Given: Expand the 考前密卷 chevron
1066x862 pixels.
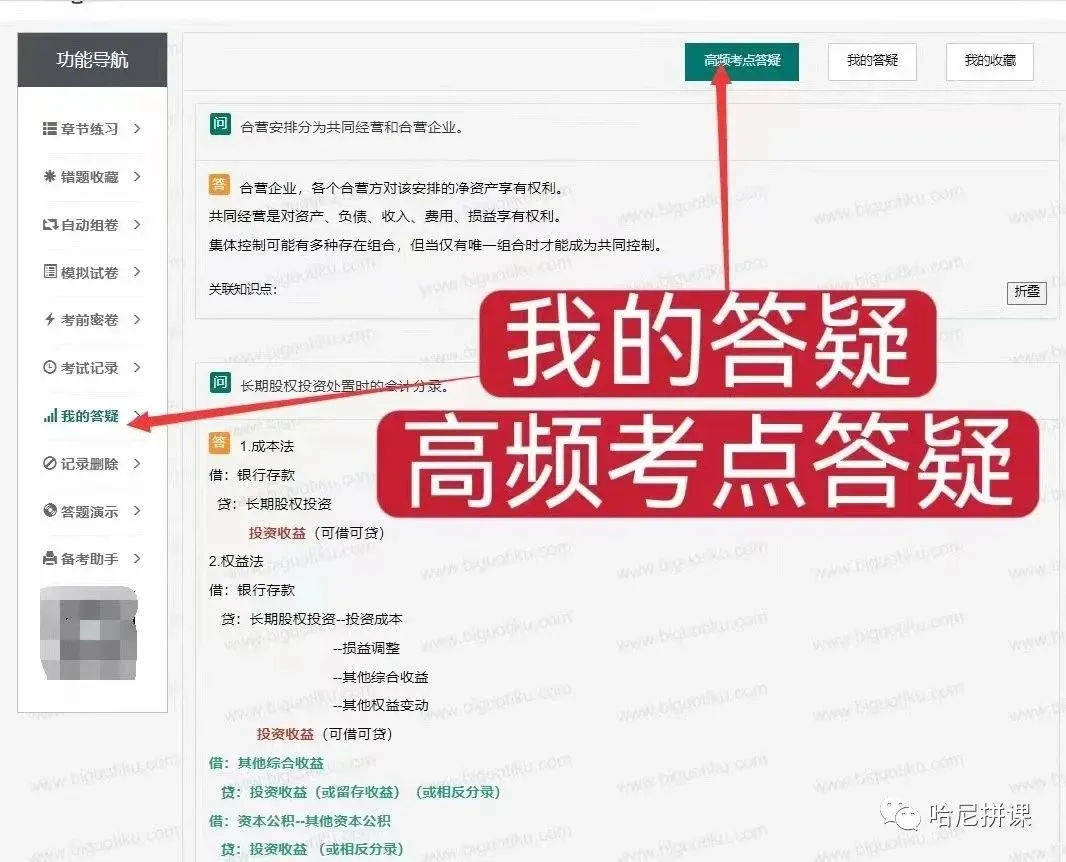Looking at the screenshot, I should (x=137, y=320).
